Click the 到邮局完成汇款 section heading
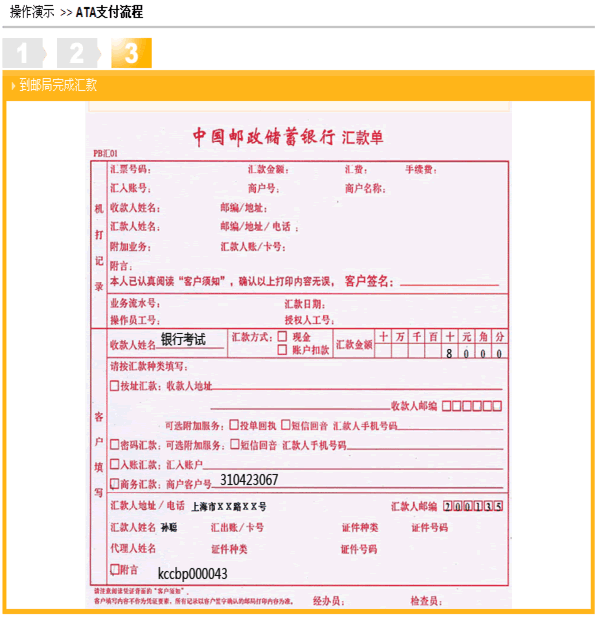598x620 pixels. (x=58, y=85)
